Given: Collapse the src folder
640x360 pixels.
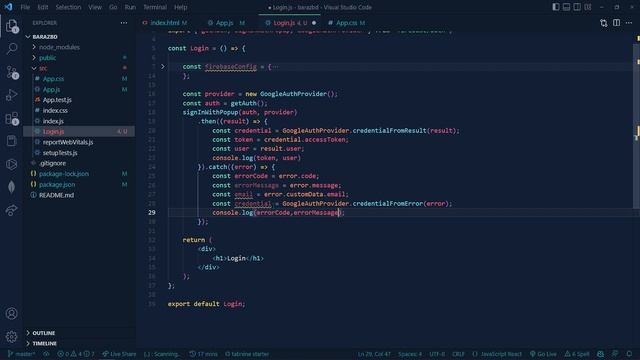Looking at the screenshot, I should click(x=43, y=68).
